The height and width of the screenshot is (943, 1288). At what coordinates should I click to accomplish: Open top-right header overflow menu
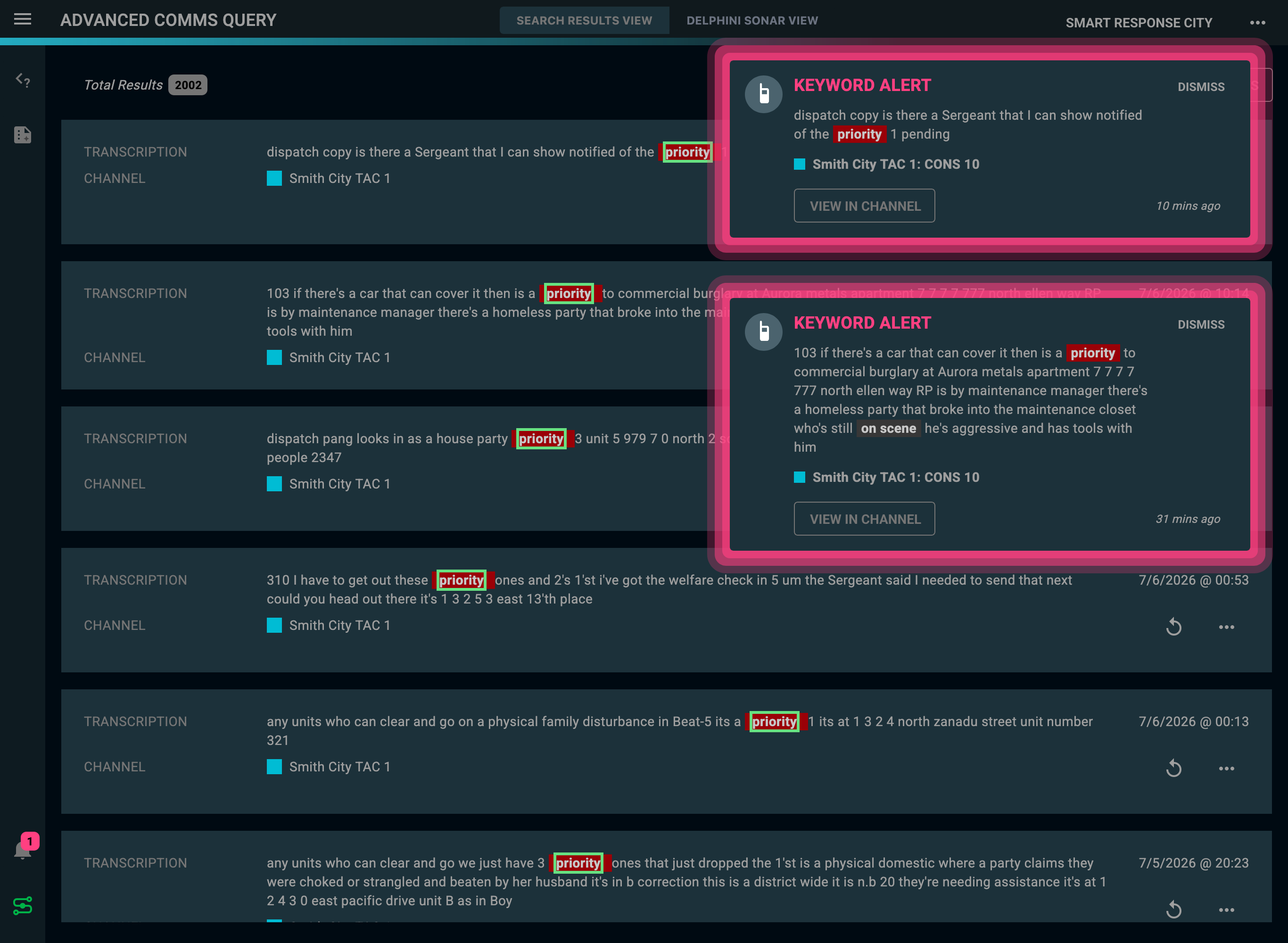click(1258, 23)
